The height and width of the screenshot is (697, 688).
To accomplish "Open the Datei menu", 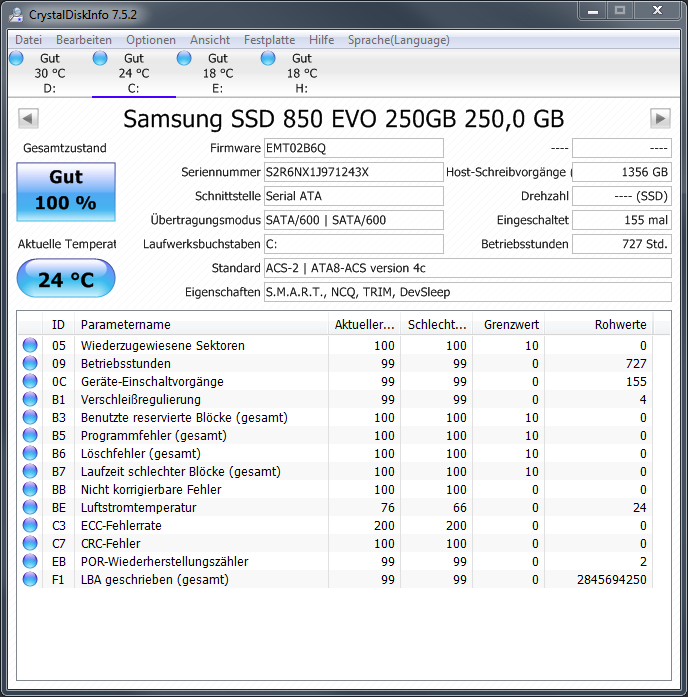I will 28,40.
